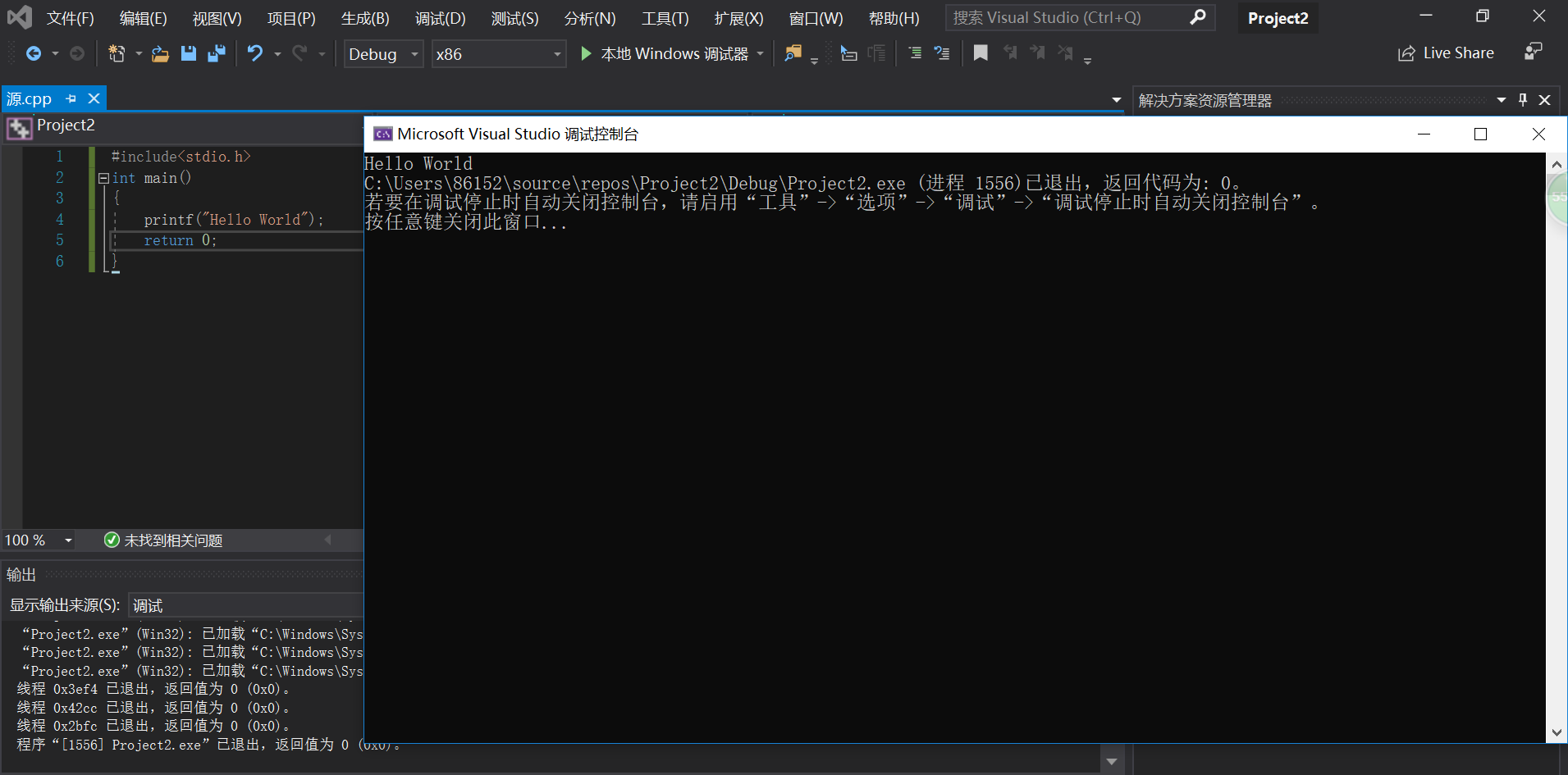
Task: Close the 源.cpp tab
Action: click(x=94, y=99)
